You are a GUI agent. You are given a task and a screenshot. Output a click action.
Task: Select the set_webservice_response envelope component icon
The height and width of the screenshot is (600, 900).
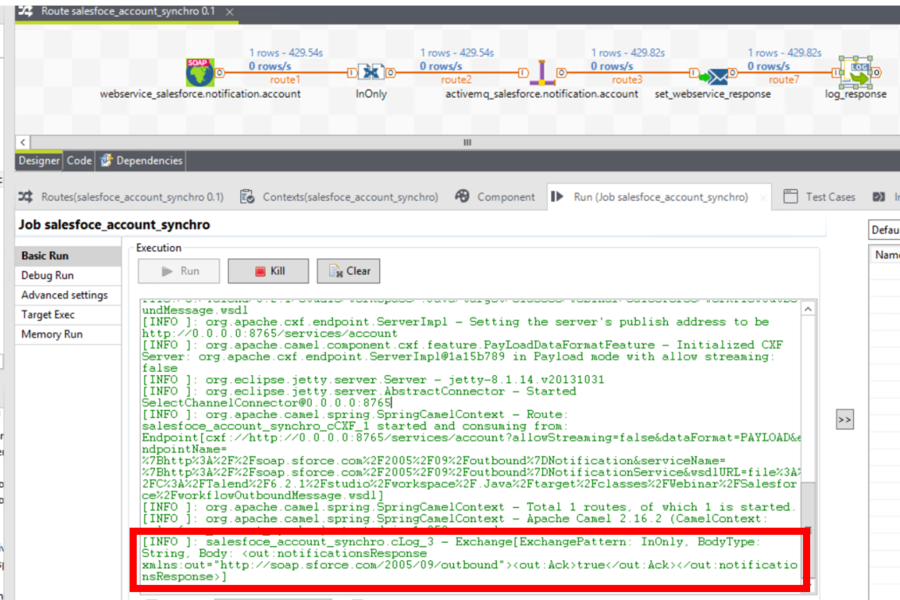(x=712, y=75)
